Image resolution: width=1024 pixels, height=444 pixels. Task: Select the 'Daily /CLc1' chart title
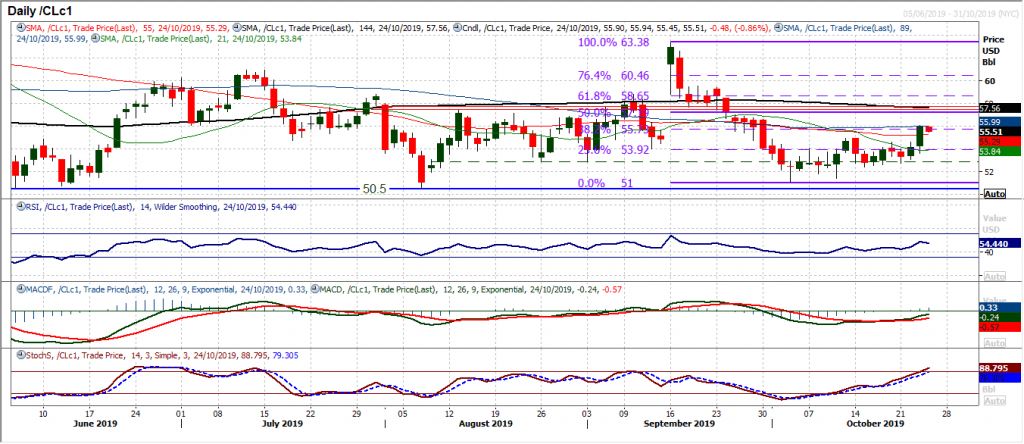[x=40, y=9]
